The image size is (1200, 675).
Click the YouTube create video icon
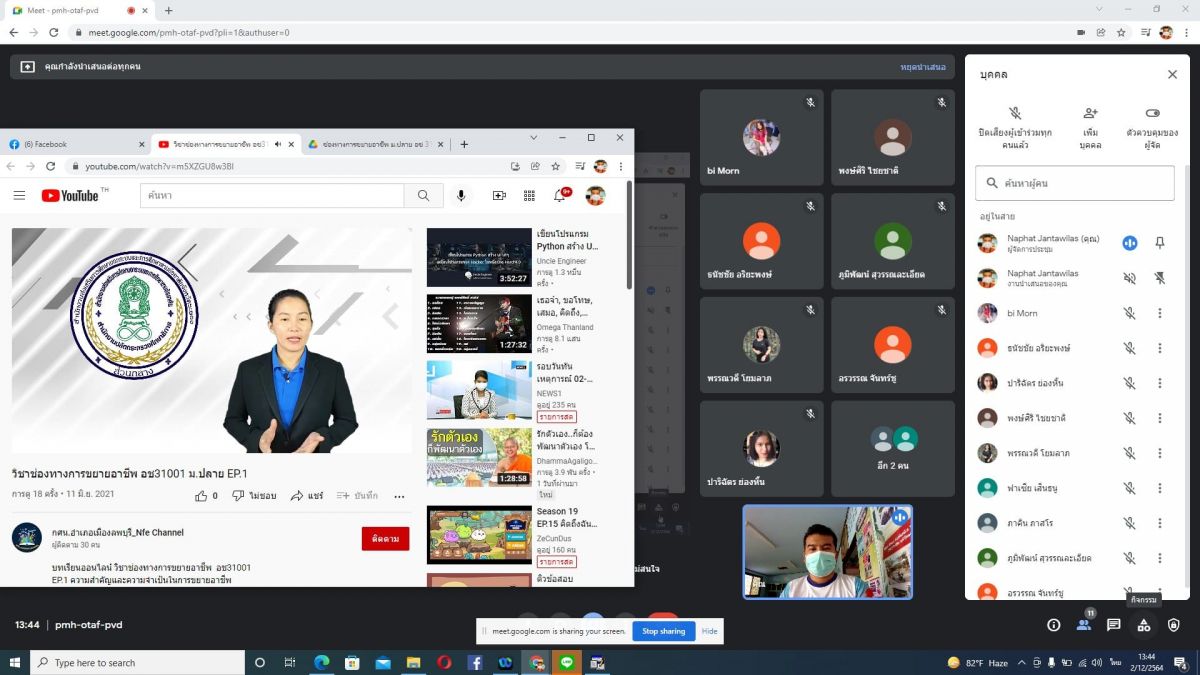point(499,196)
